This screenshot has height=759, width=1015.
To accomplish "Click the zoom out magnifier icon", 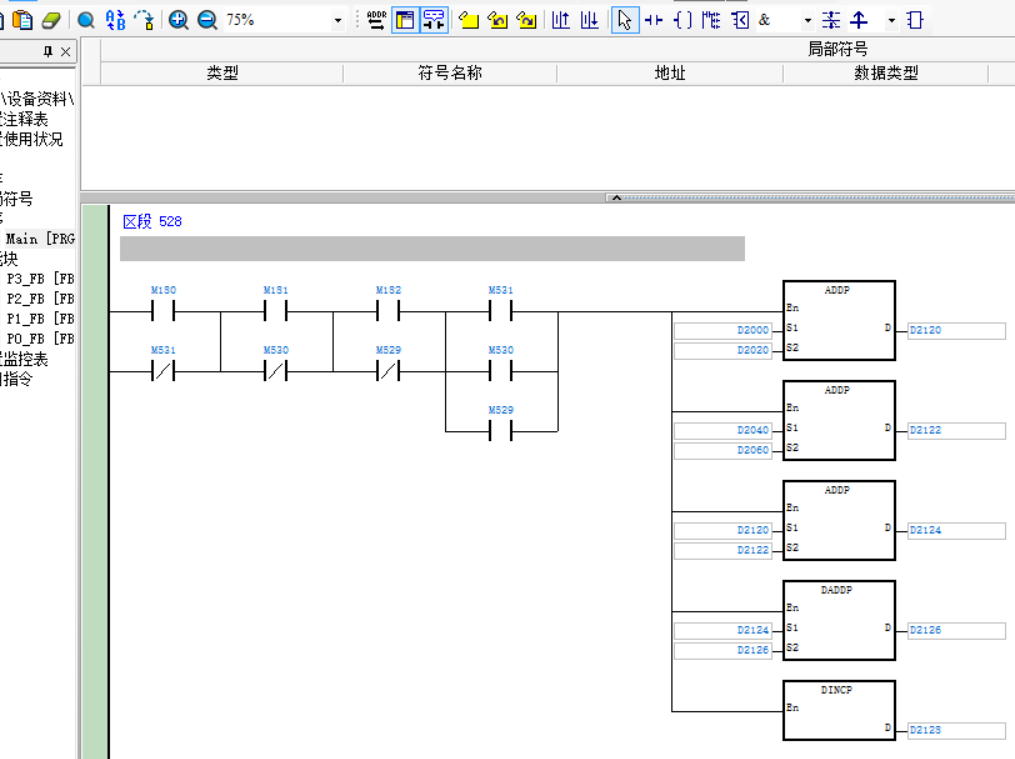I will tap(207, 20).
